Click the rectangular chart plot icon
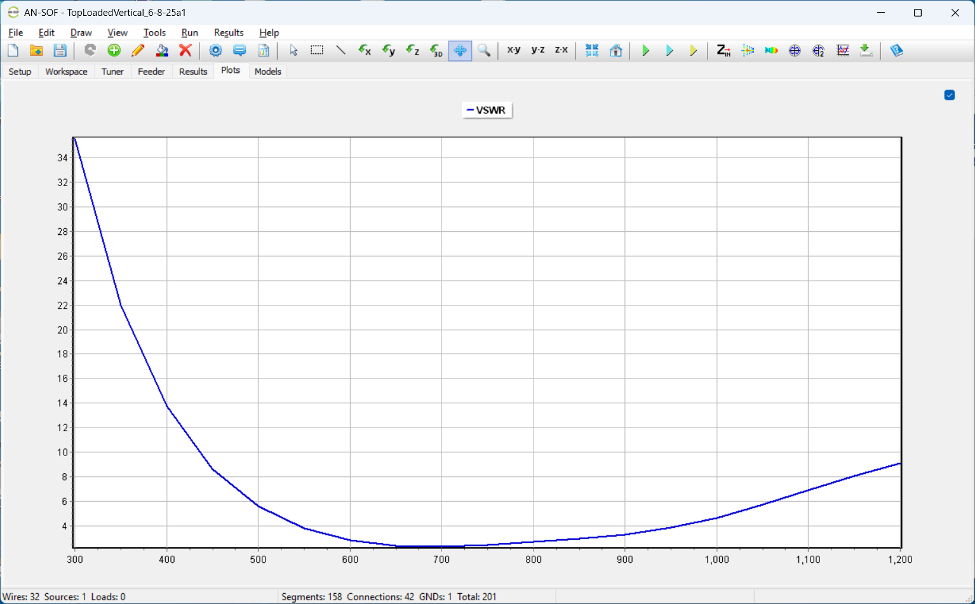 [x=842, y=50]
